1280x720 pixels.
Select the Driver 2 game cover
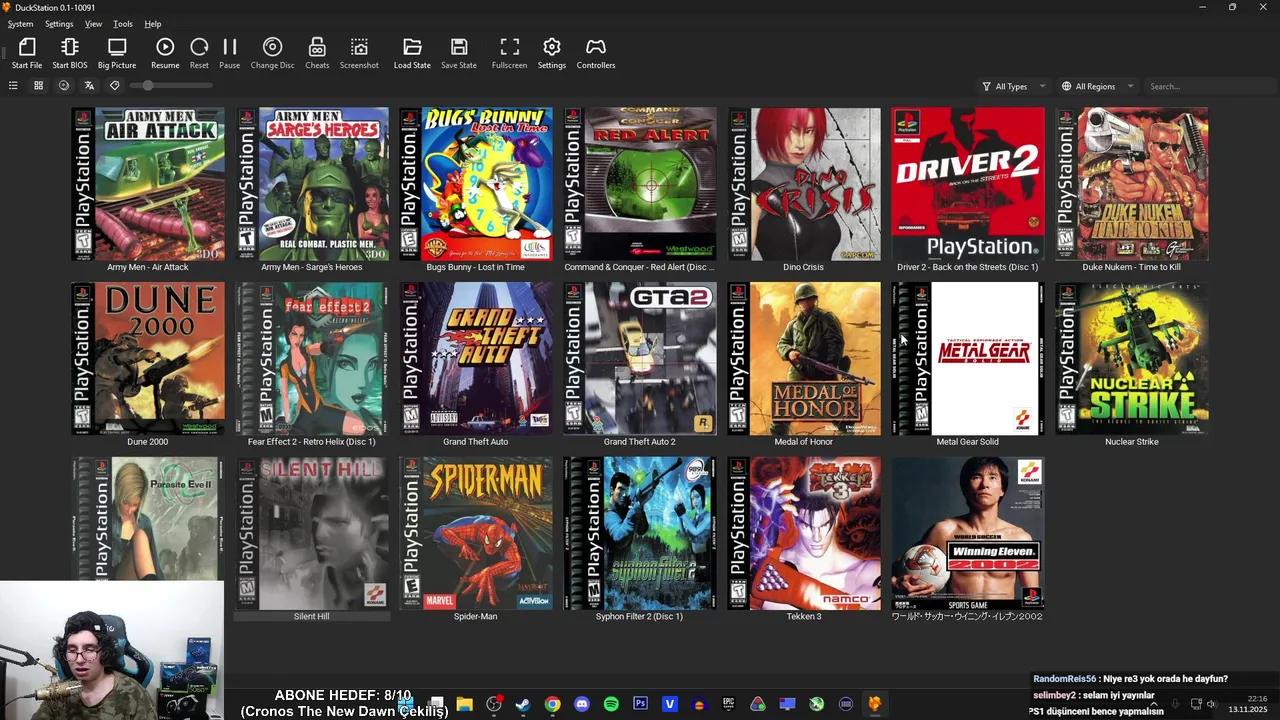968,184
